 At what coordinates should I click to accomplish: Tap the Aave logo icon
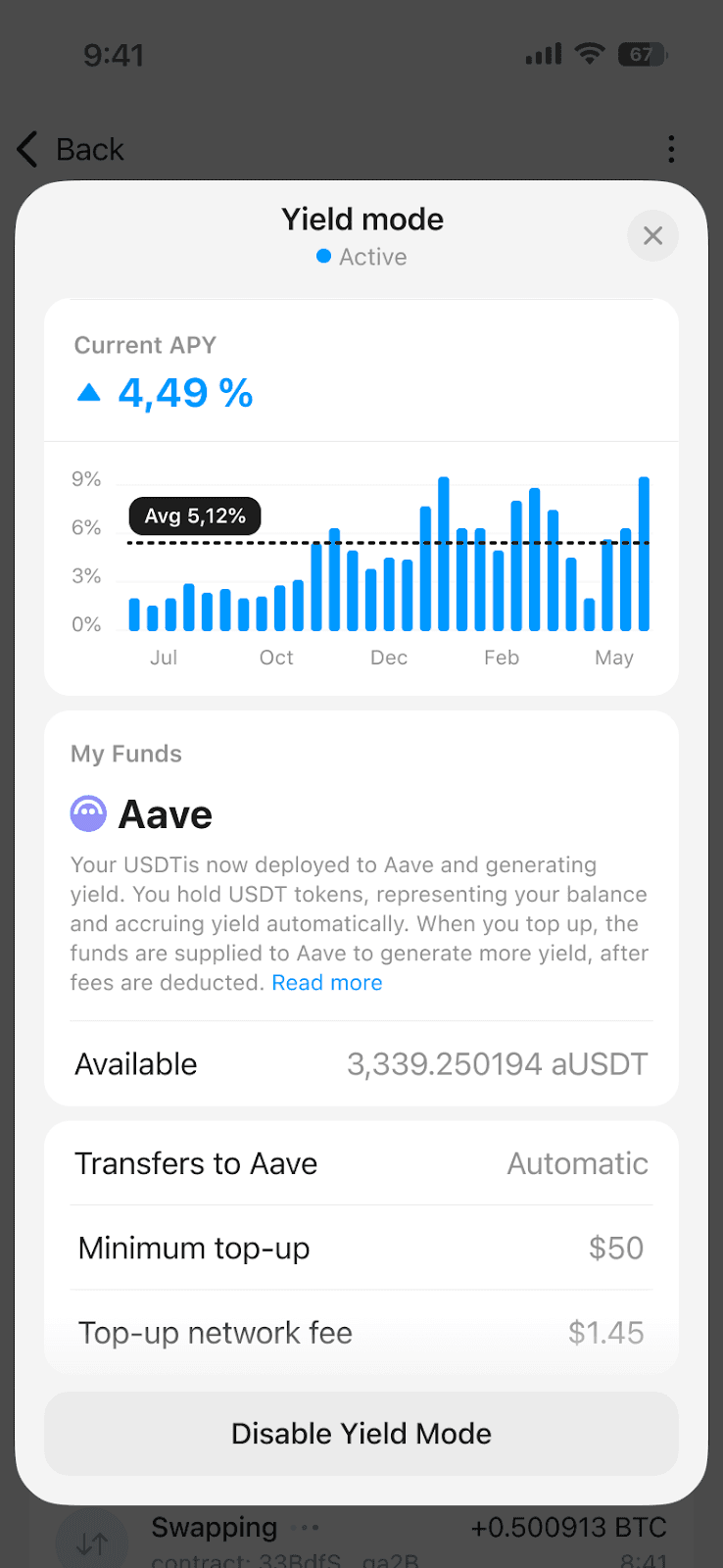(88, 813)
